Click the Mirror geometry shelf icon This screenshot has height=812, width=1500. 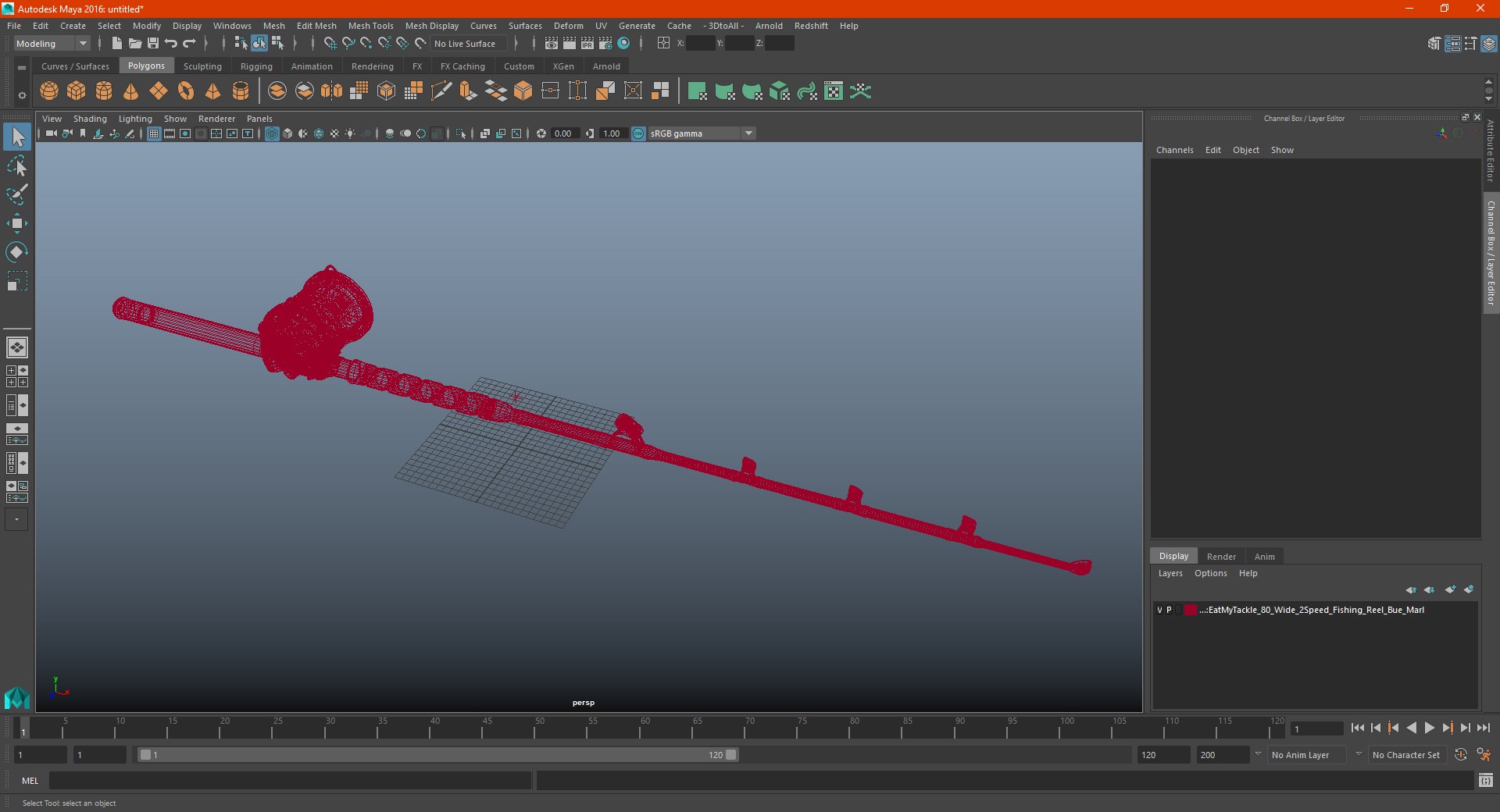click(332, 91)
